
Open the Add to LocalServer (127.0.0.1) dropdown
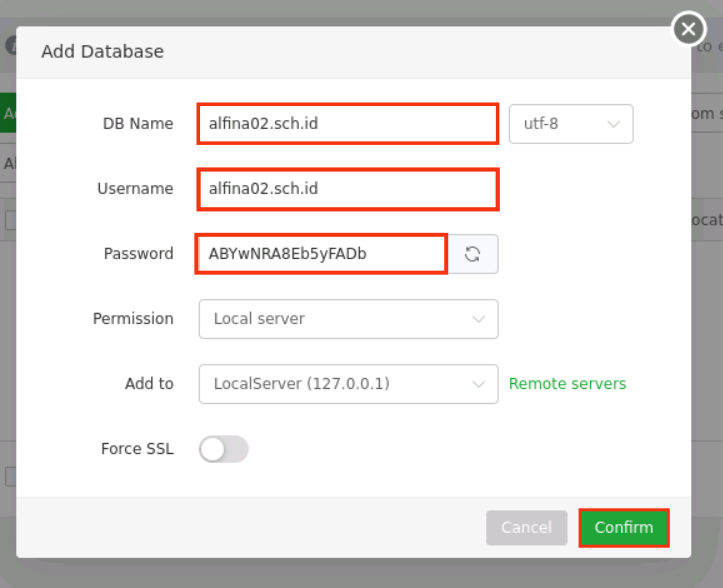tap(348, 384)
